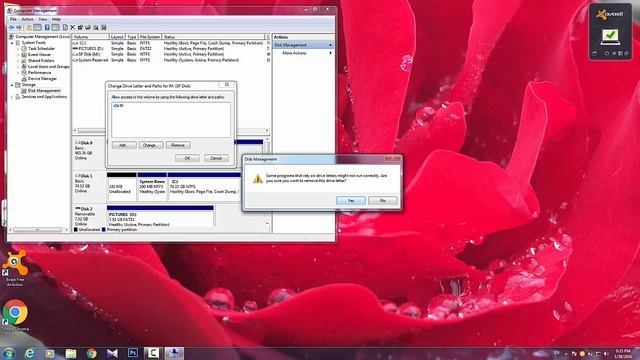Select the M: entry in drive letter list
The width and height of the screenshot is (640, 360).
[118, 106]
